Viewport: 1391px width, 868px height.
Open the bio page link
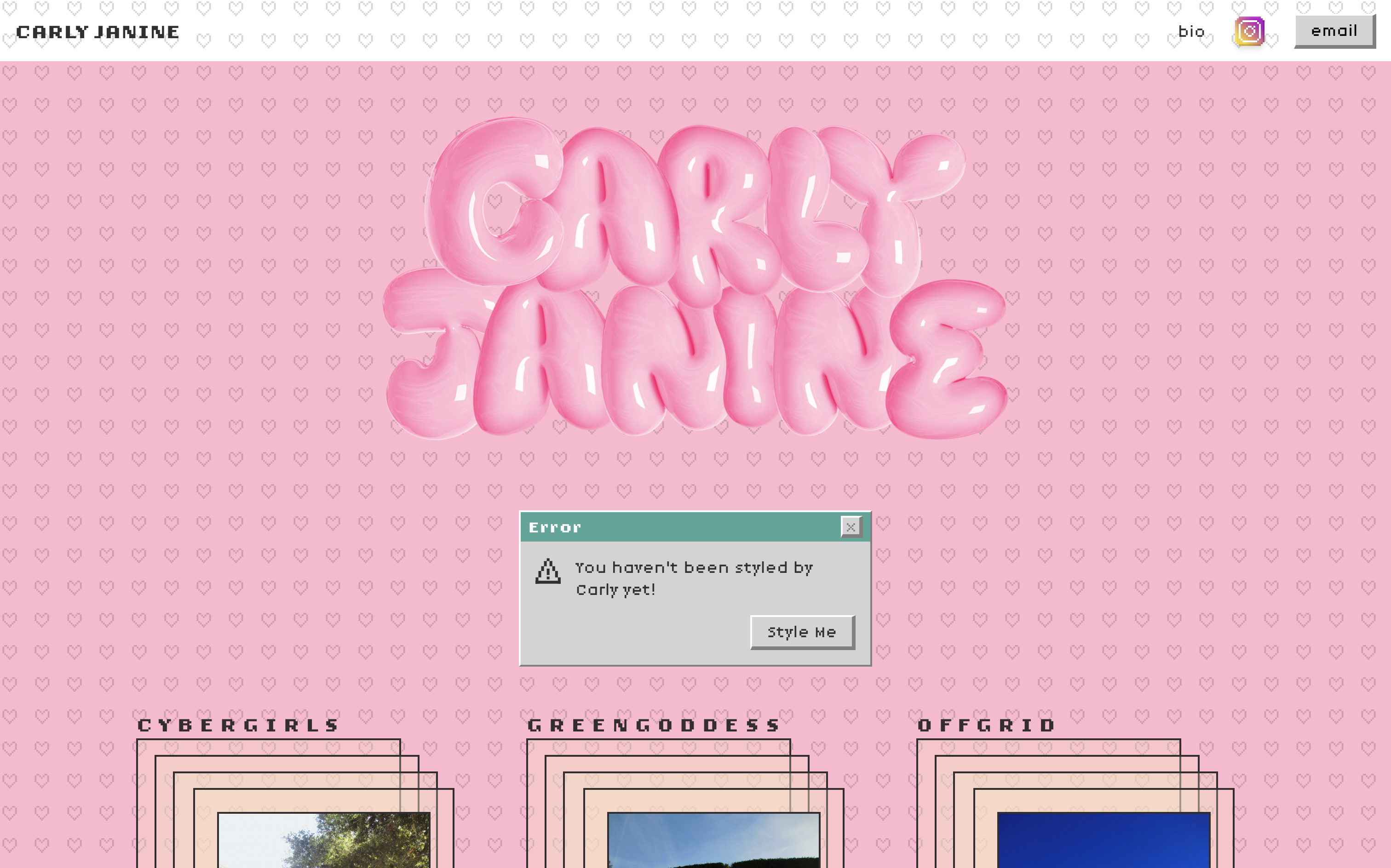(1191, 32)
